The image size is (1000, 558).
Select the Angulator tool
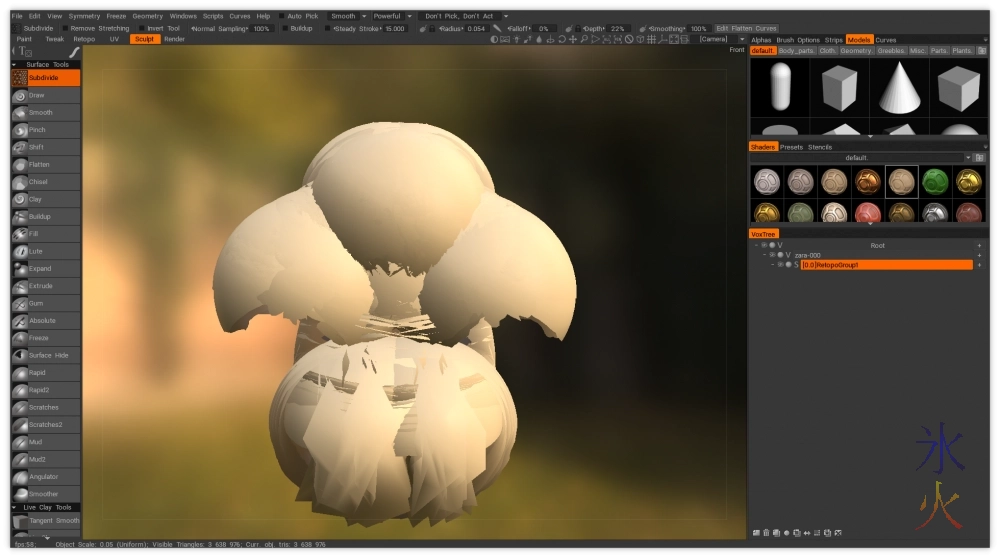43,477
